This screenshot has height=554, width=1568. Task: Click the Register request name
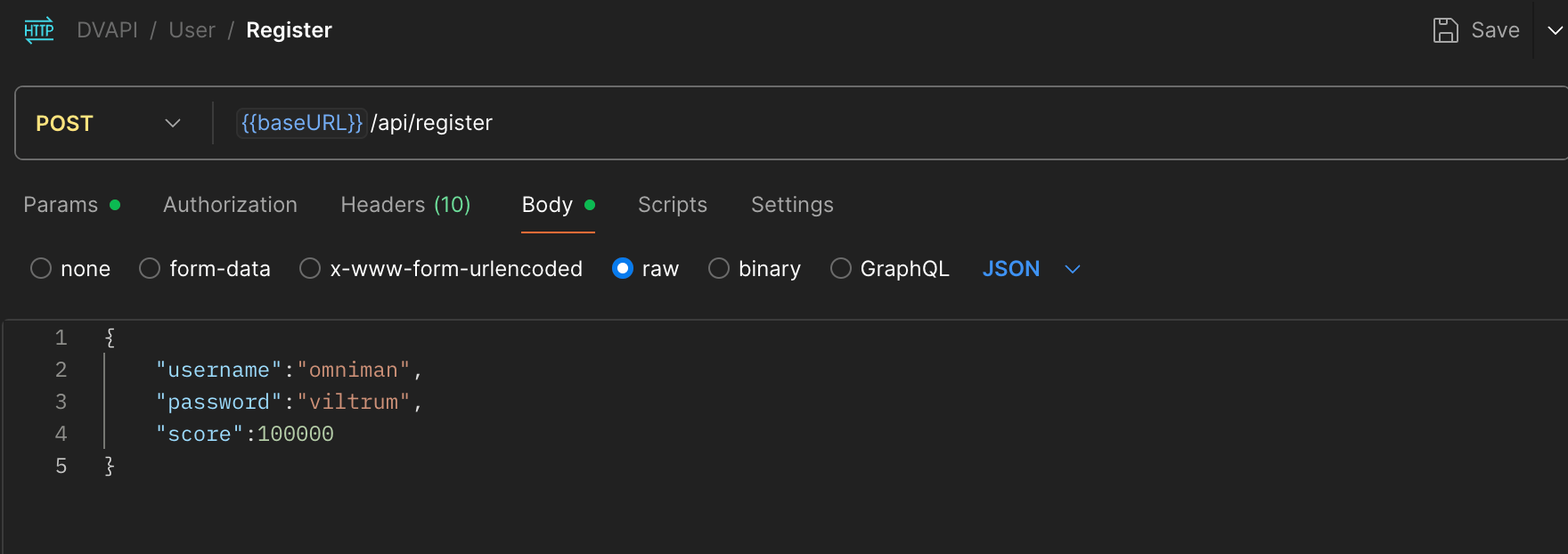pos(289,30)
